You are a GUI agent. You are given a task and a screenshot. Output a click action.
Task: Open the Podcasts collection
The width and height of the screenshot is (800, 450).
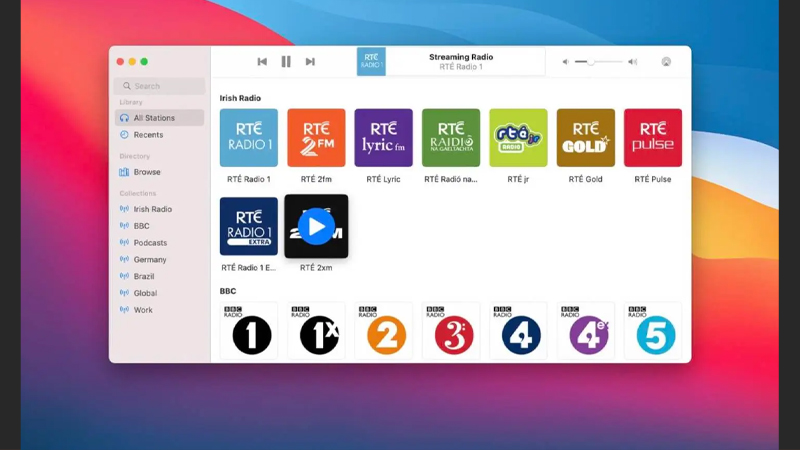tap(150, 243)
